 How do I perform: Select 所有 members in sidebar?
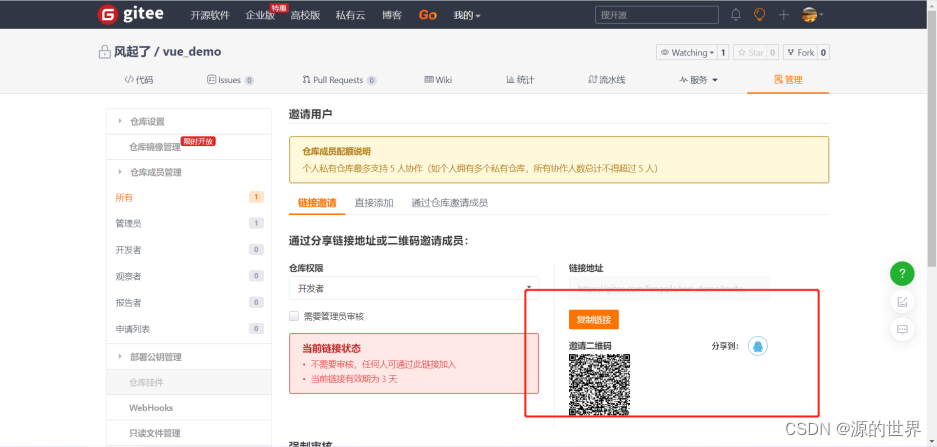click(124, 197)
